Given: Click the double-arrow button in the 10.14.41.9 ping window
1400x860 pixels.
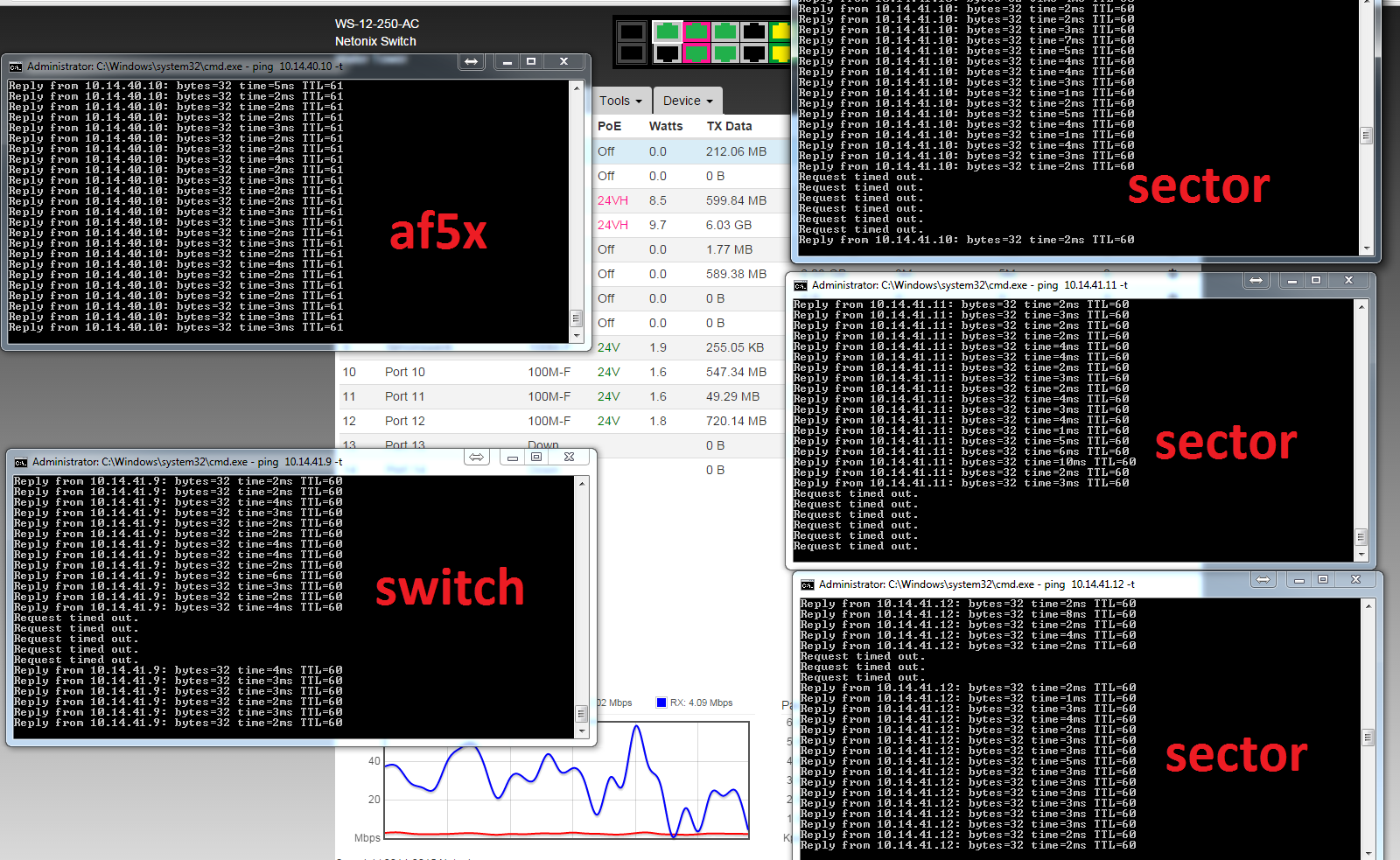Looking at the screenshot, I should pyautogui.click(x=477, y=458).
